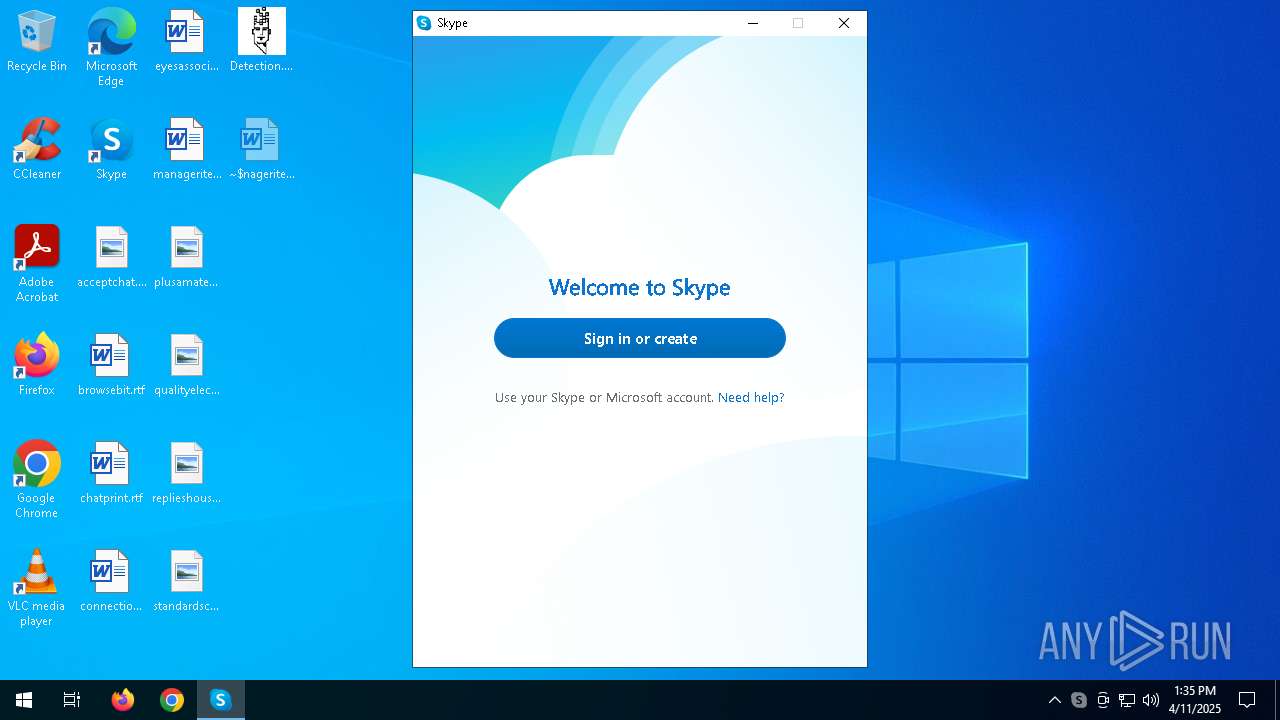The width and height of the screenshot is (1280, 720).
Task: Open the managerite... Word document
Action: point(186,149)
